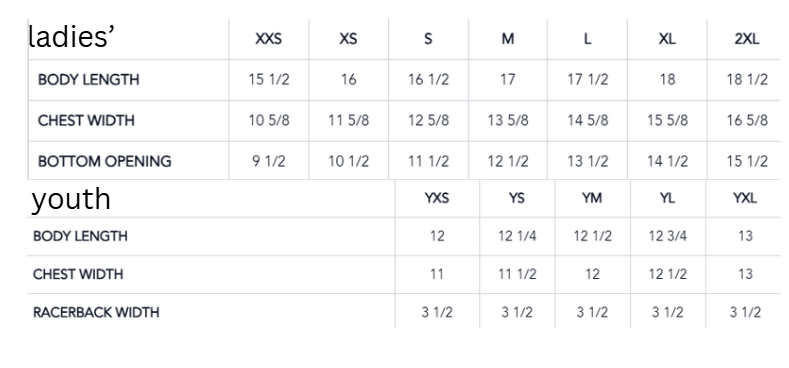Click the youth heading text
Screen dimensions: 789x368
(71, 199)
